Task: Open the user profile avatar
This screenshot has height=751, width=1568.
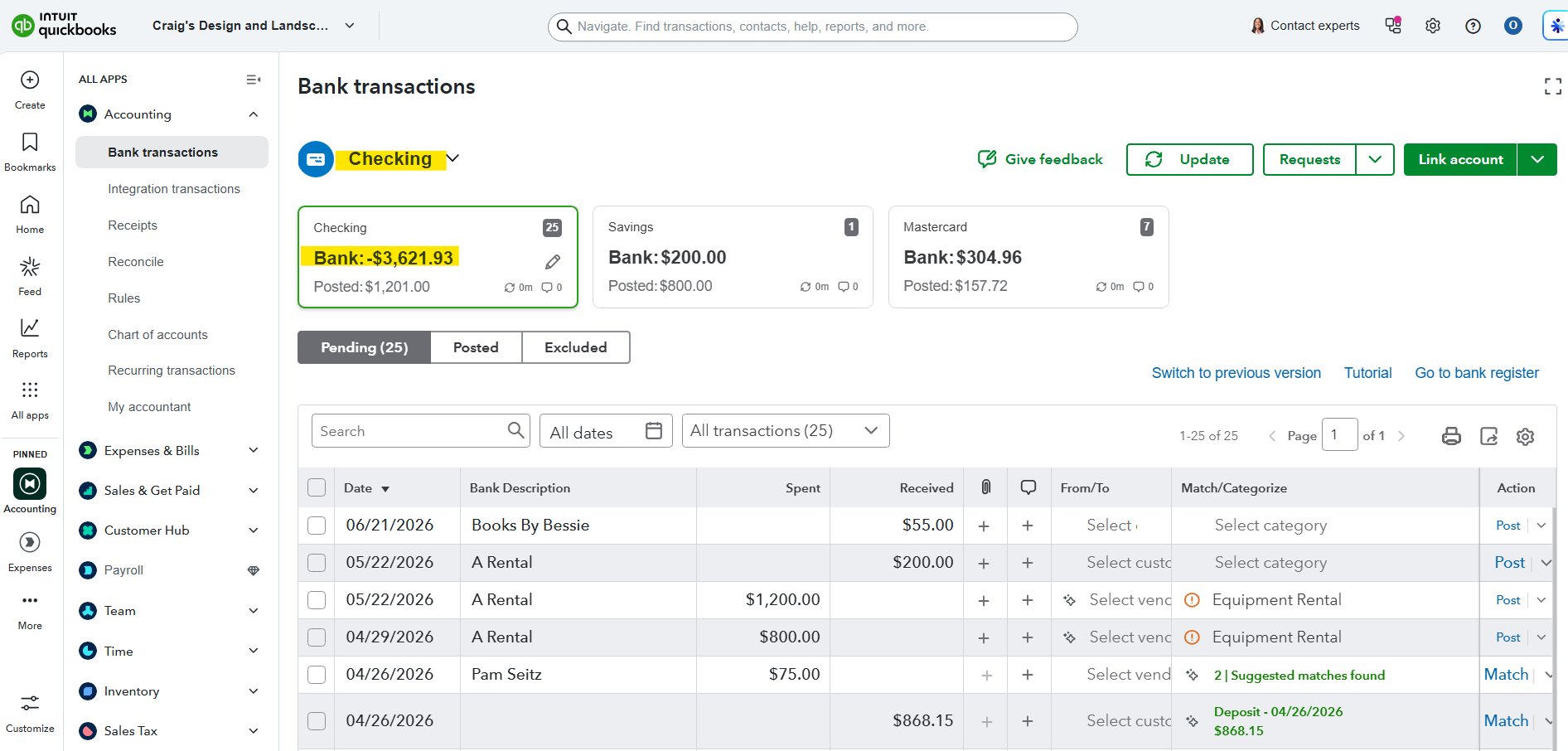Action: coord(1513,26)
